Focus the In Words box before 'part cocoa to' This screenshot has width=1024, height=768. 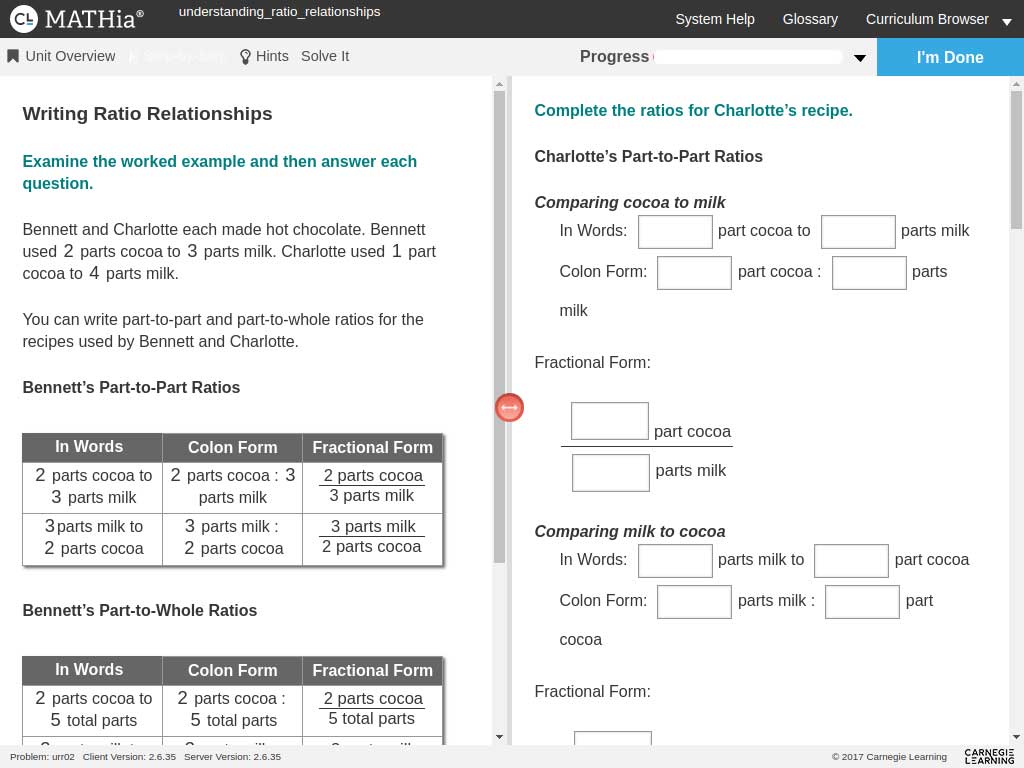click(675, 231)
